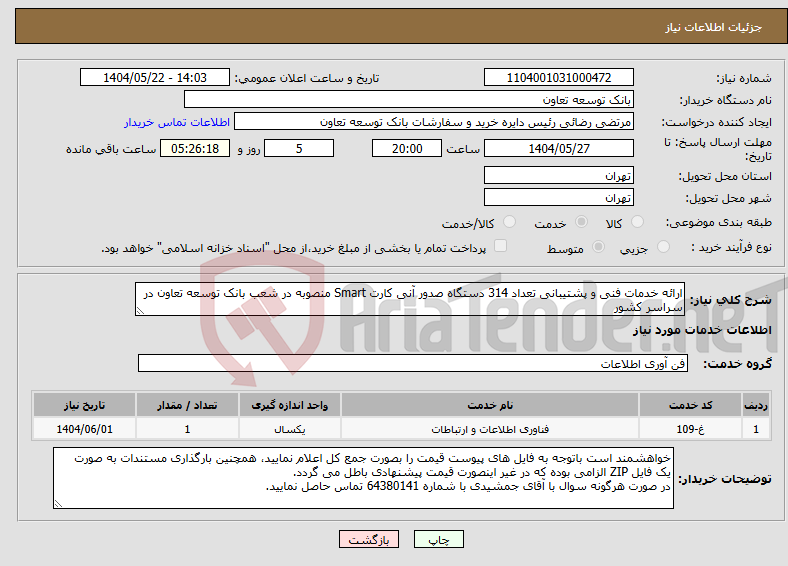Click the شرح کلی نیاز description textarea

(x=410, y=299)
